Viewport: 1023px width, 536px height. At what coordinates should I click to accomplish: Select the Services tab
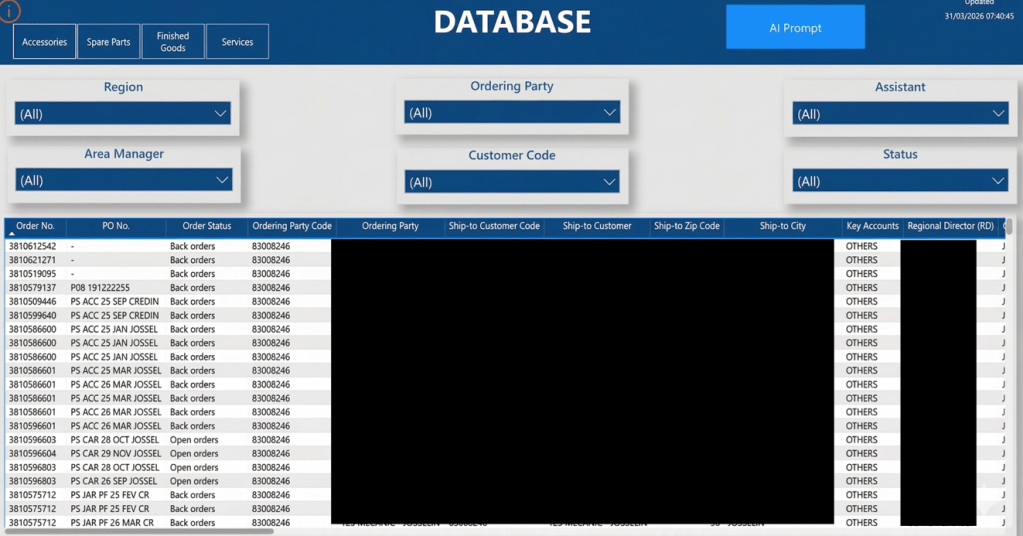click(x=237, y=42)
